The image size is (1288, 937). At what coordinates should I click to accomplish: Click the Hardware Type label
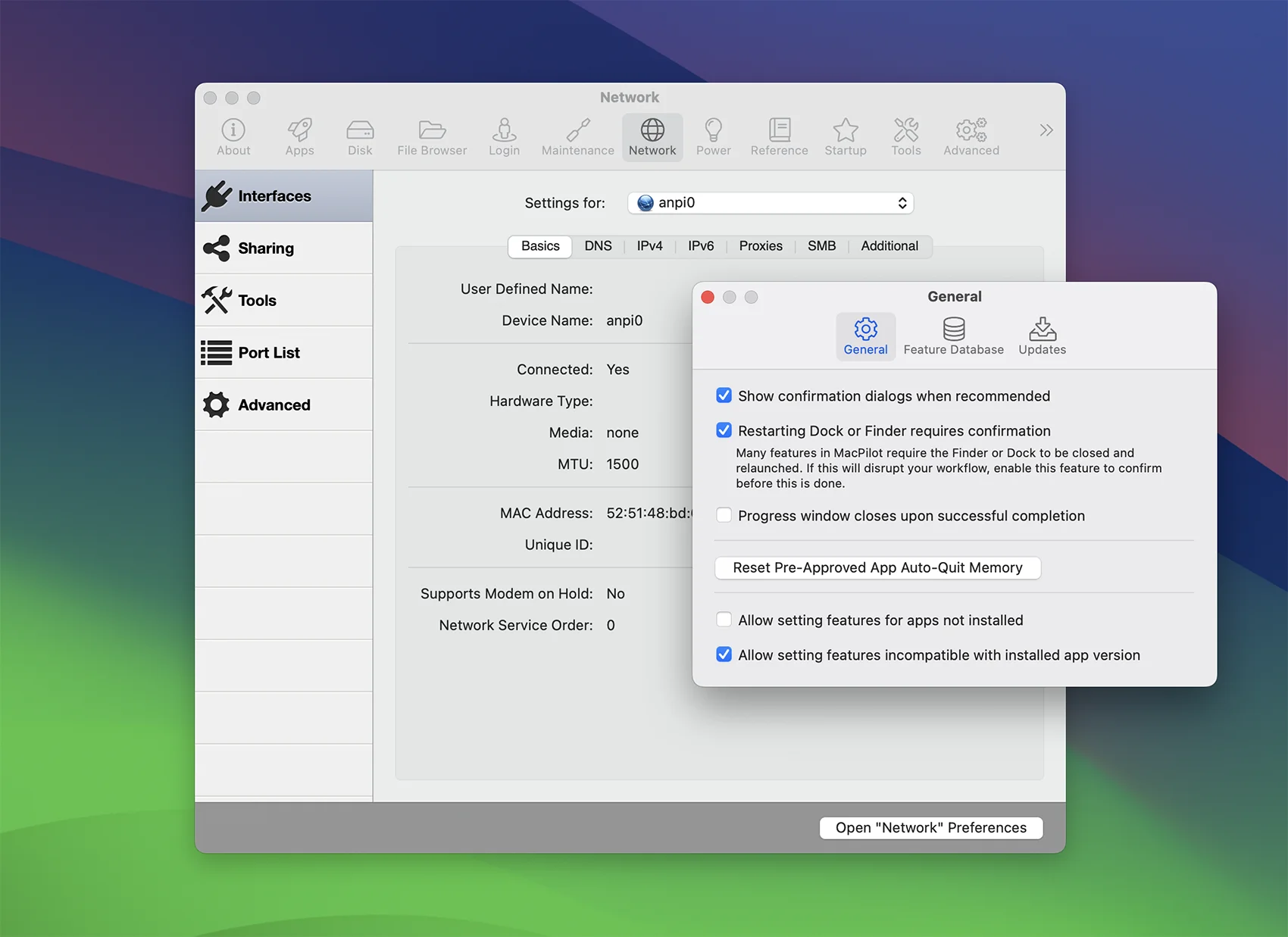(541, 401)
